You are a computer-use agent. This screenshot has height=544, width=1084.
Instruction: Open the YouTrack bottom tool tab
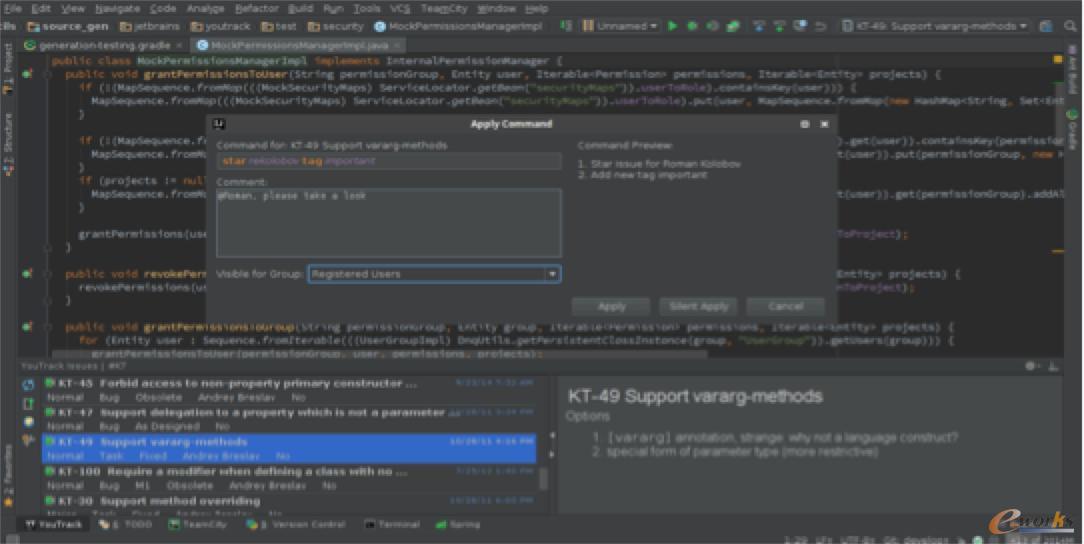coord(53,525)
